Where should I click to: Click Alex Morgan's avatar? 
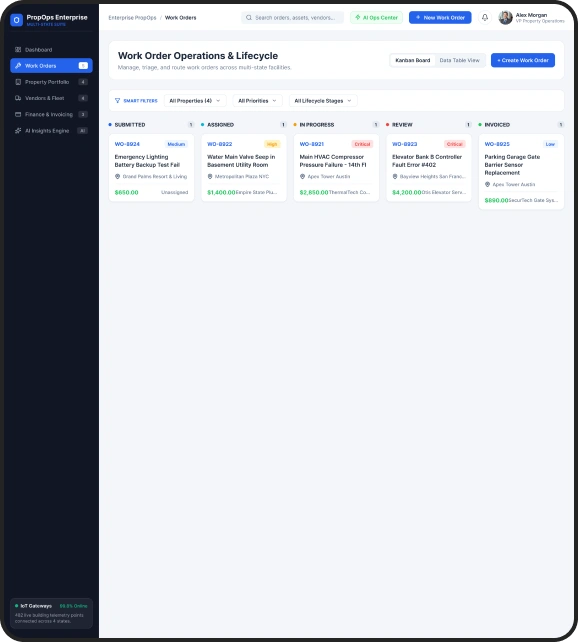(x=506, y=18)
